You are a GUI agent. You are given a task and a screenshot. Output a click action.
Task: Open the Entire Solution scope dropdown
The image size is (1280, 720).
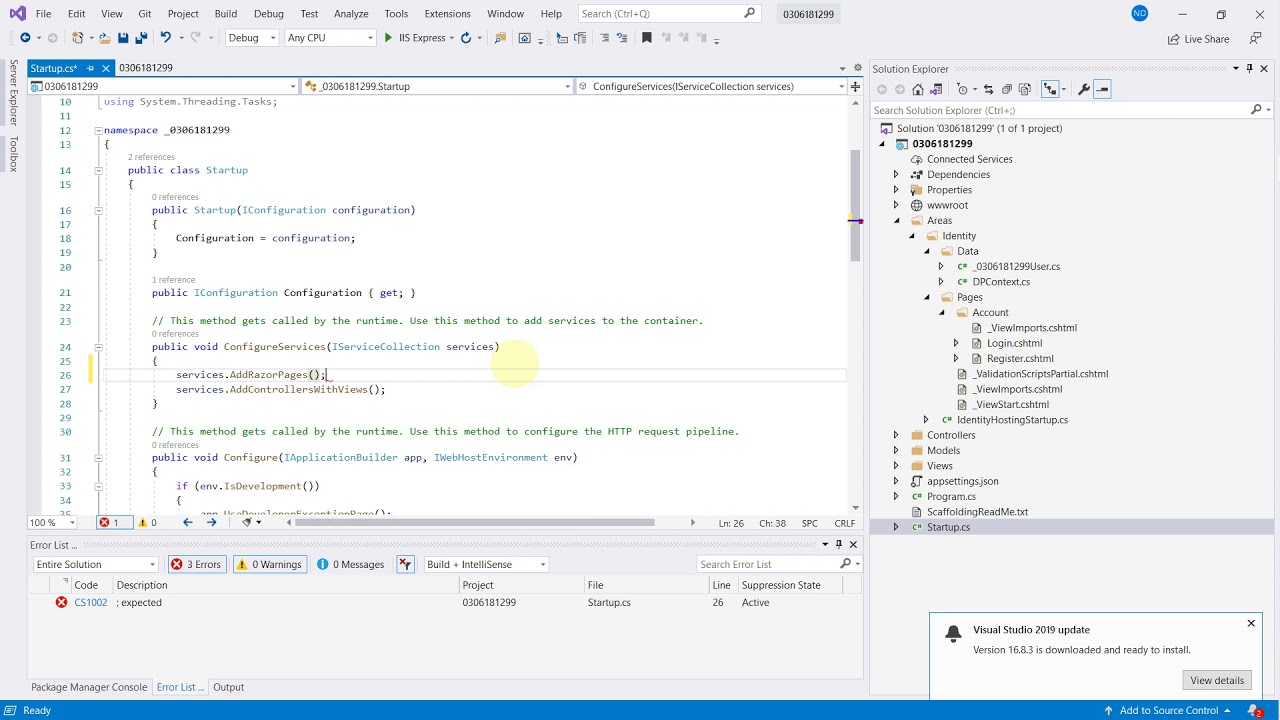tap(95, 564)
